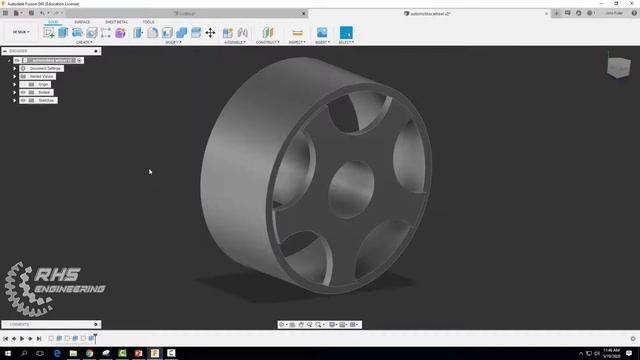Open the Construct panel dropdown
The image size is (640, 360).
[x=268, y=42]
